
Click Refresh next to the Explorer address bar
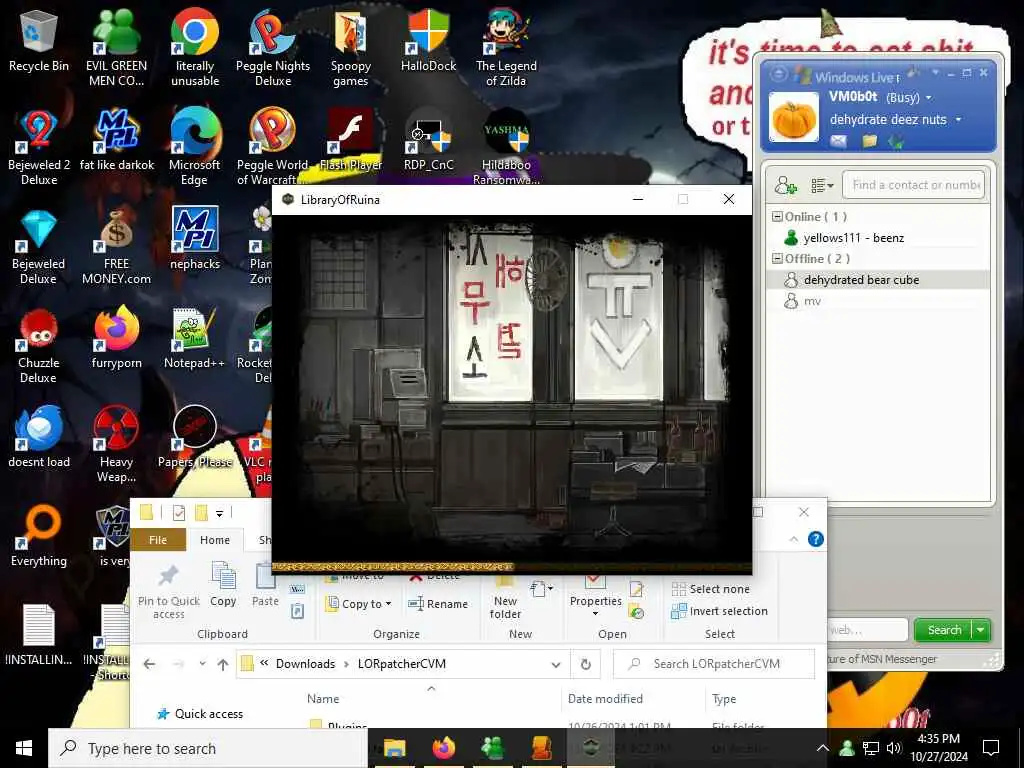(586, 664)
